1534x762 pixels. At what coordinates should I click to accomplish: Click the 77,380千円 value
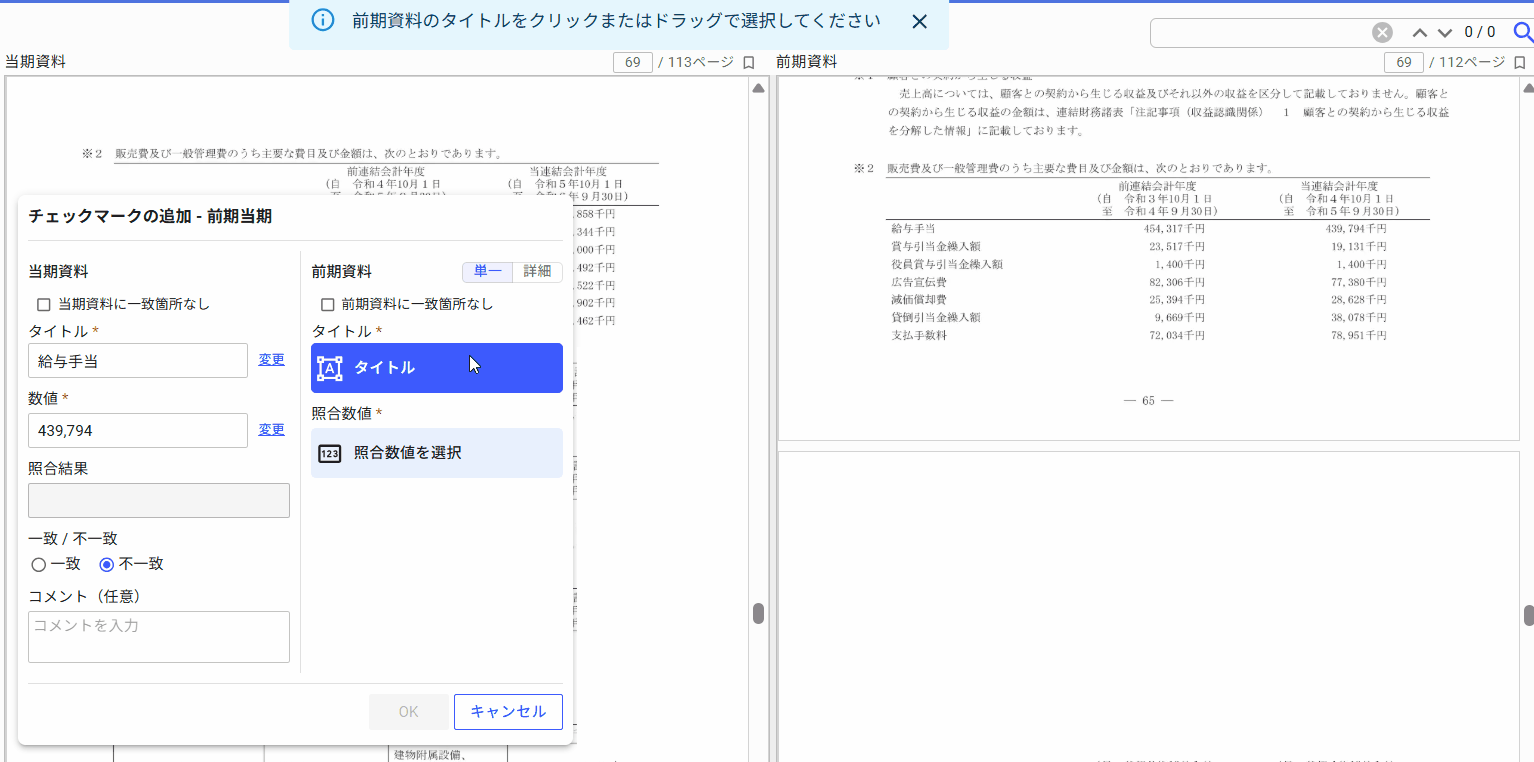pos(1359,282)
